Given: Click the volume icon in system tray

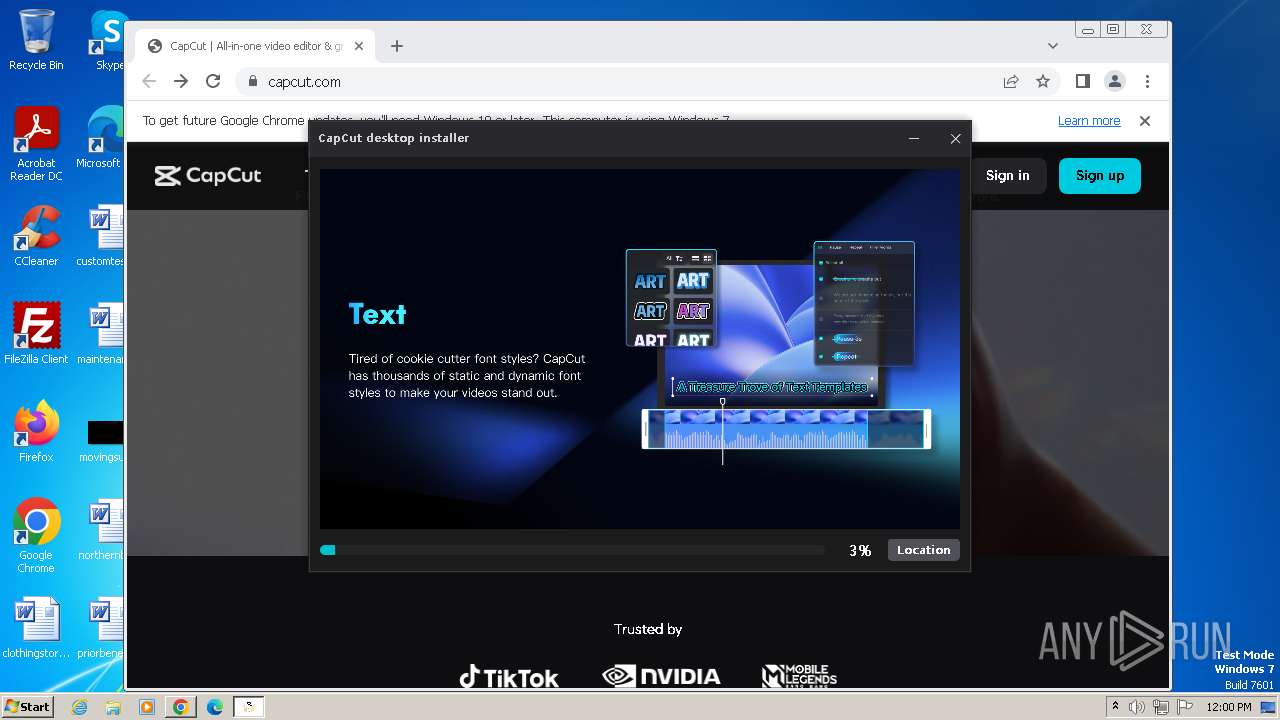Looking at the screenshot, I should (1137, 707).
